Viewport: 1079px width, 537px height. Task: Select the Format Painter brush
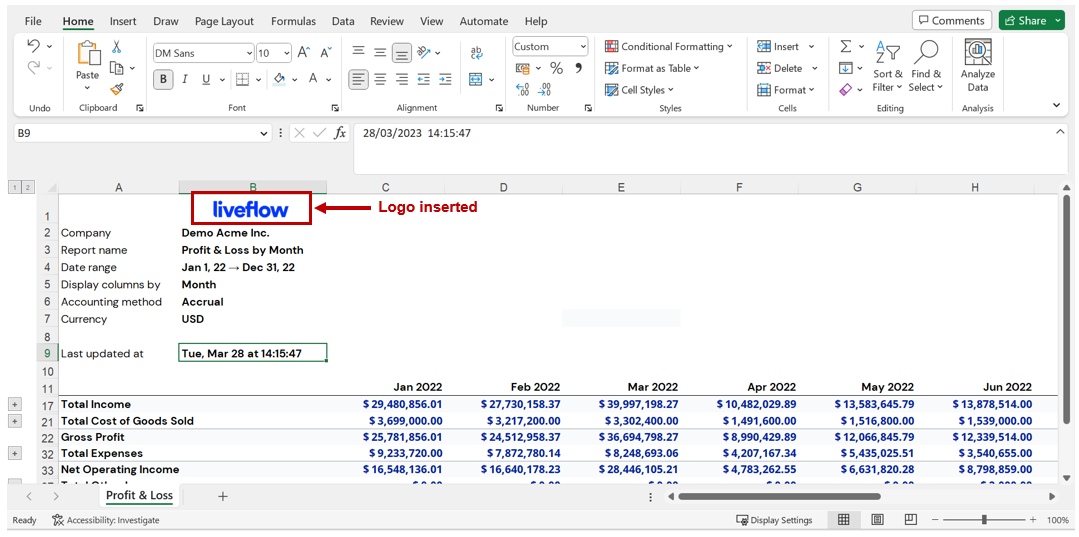117,88
